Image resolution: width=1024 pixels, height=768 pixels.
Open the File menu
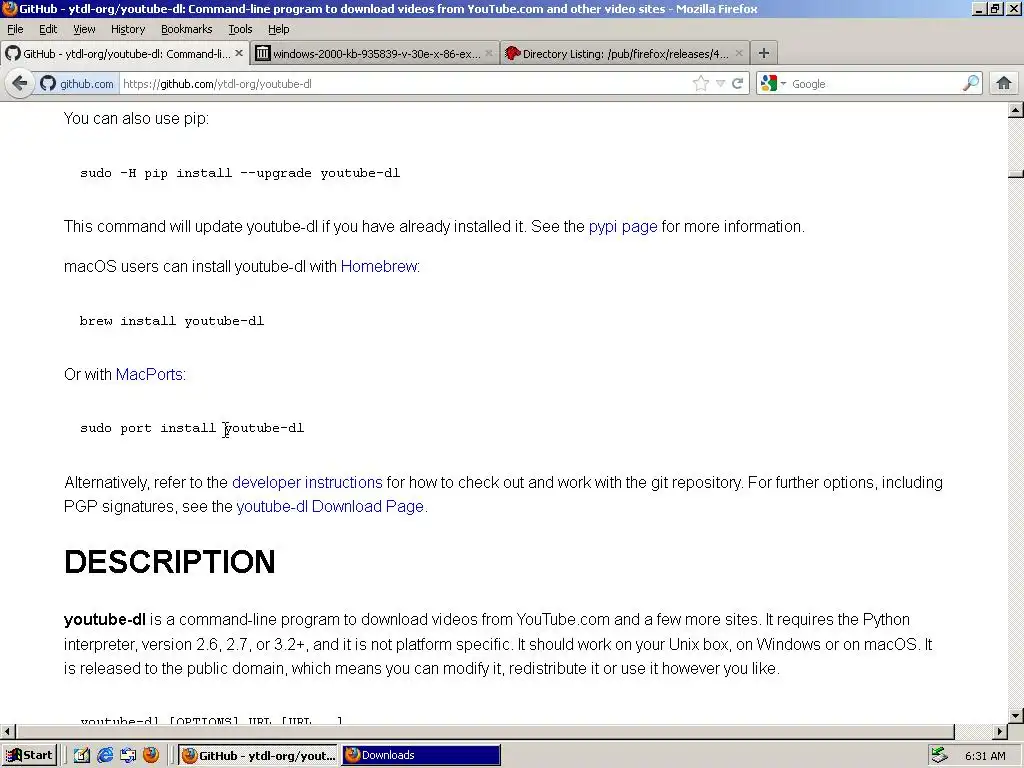[x=15, y=29]
